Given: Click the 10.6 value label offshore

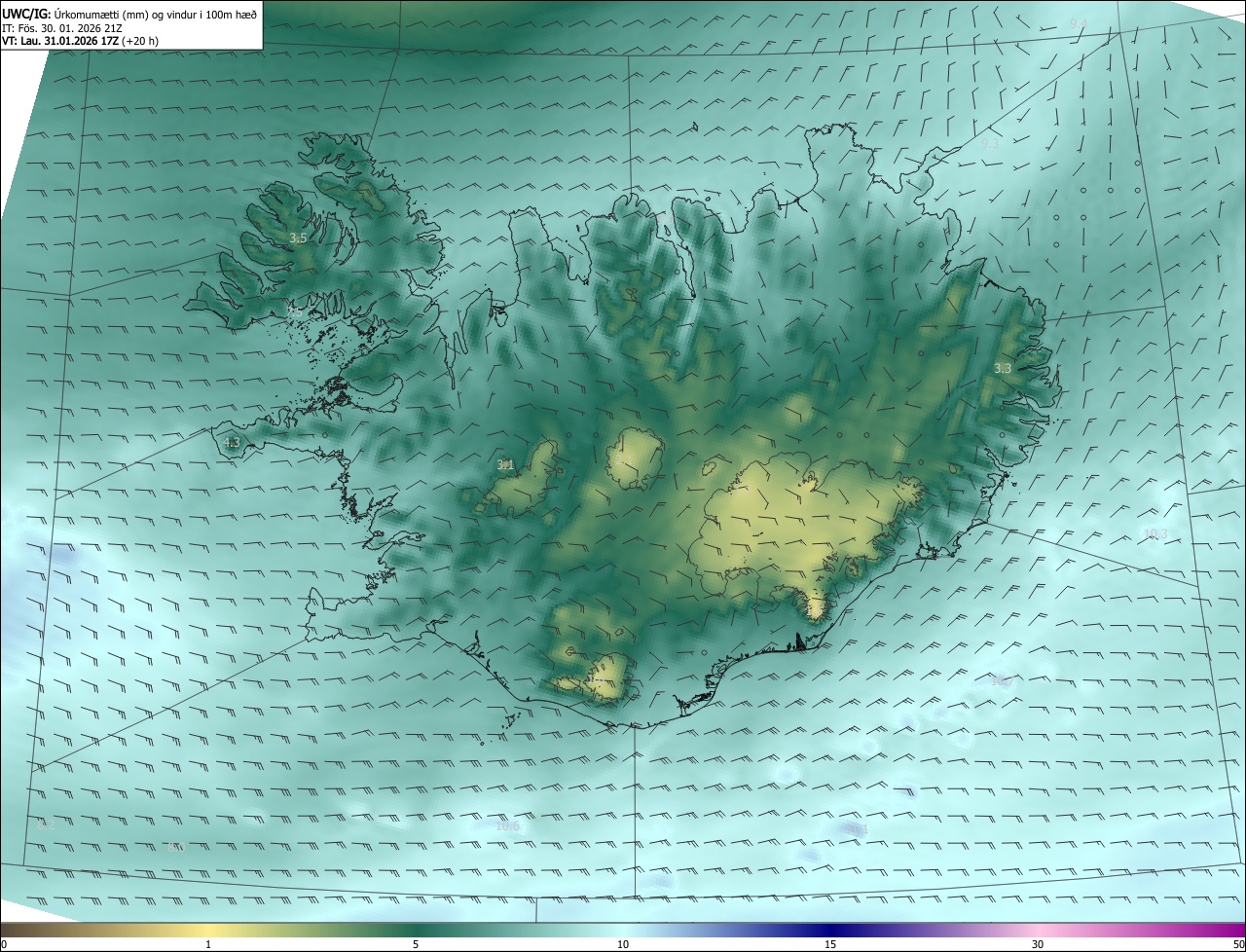Looking at the screenshot, I should pos(508,827).
